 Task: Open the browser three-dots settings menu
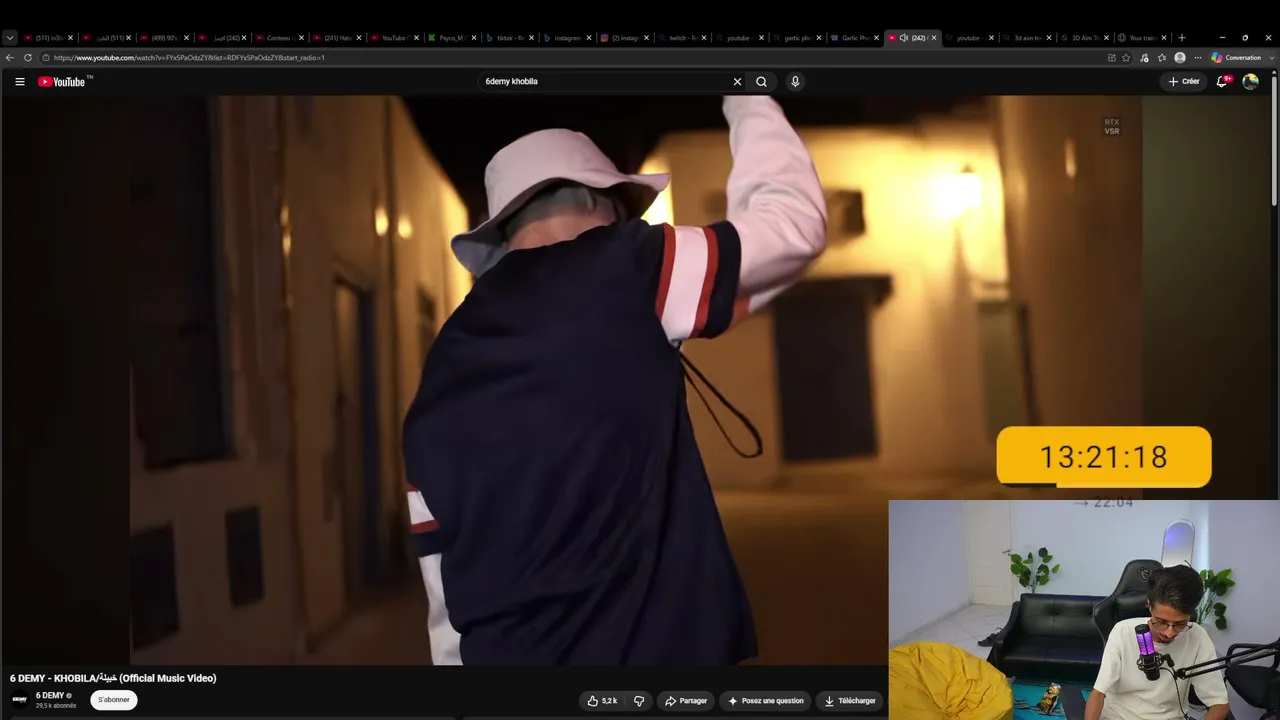tap(1197, 58)
